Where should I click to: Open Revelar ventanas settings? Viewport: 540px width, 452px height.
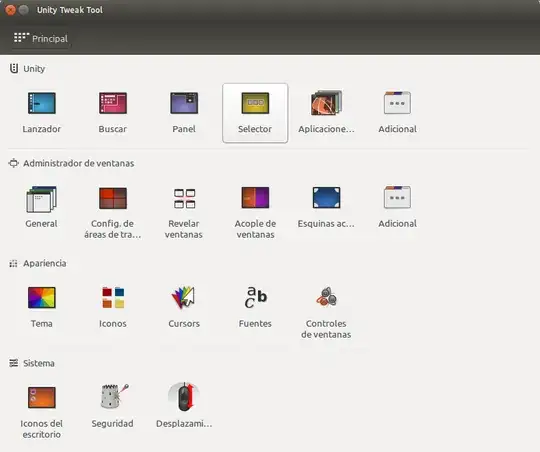coord(184,213)
